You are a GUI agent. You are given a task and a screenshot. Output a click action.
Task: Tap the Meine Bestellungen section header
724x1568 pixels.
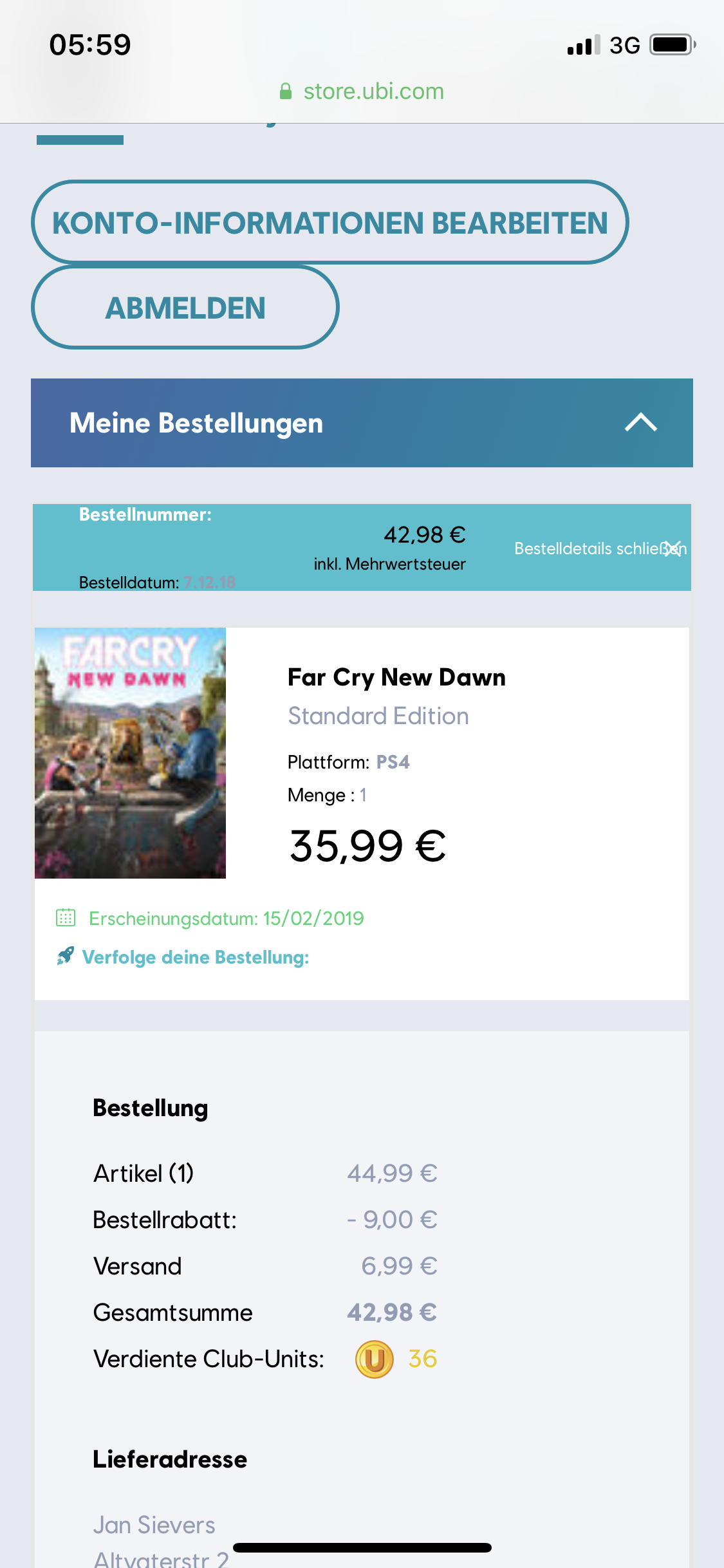[x=196, y=423]
